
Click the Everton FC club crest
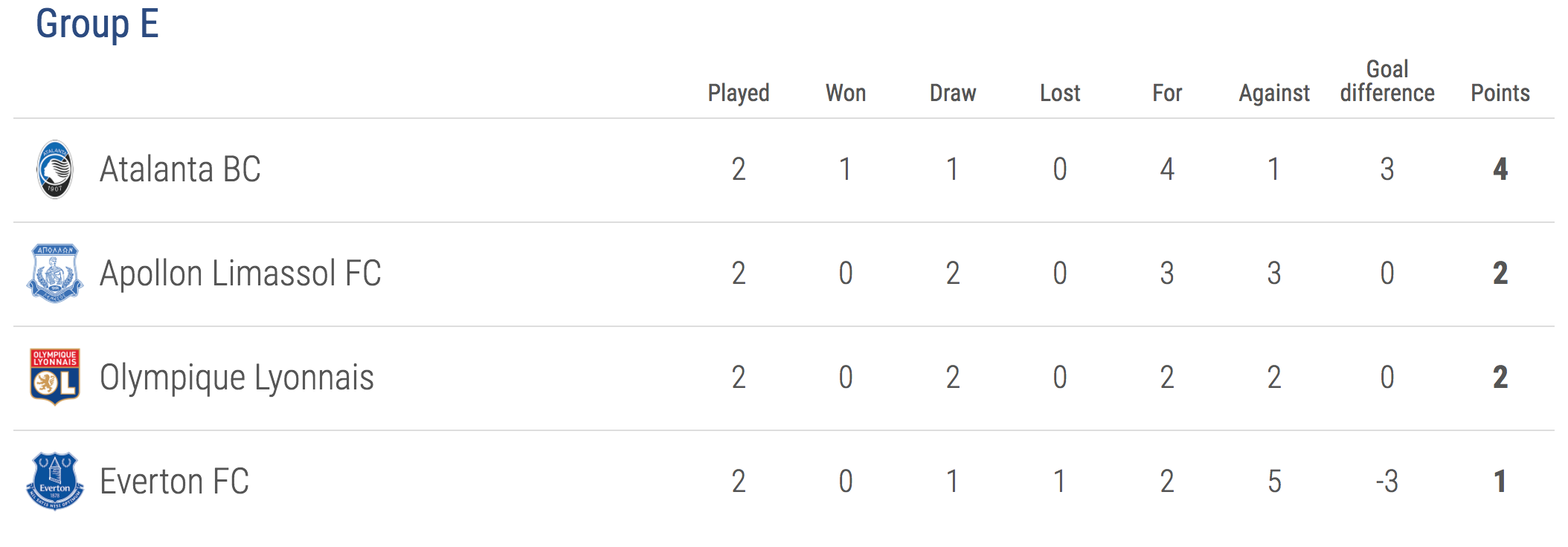[55, 482]
